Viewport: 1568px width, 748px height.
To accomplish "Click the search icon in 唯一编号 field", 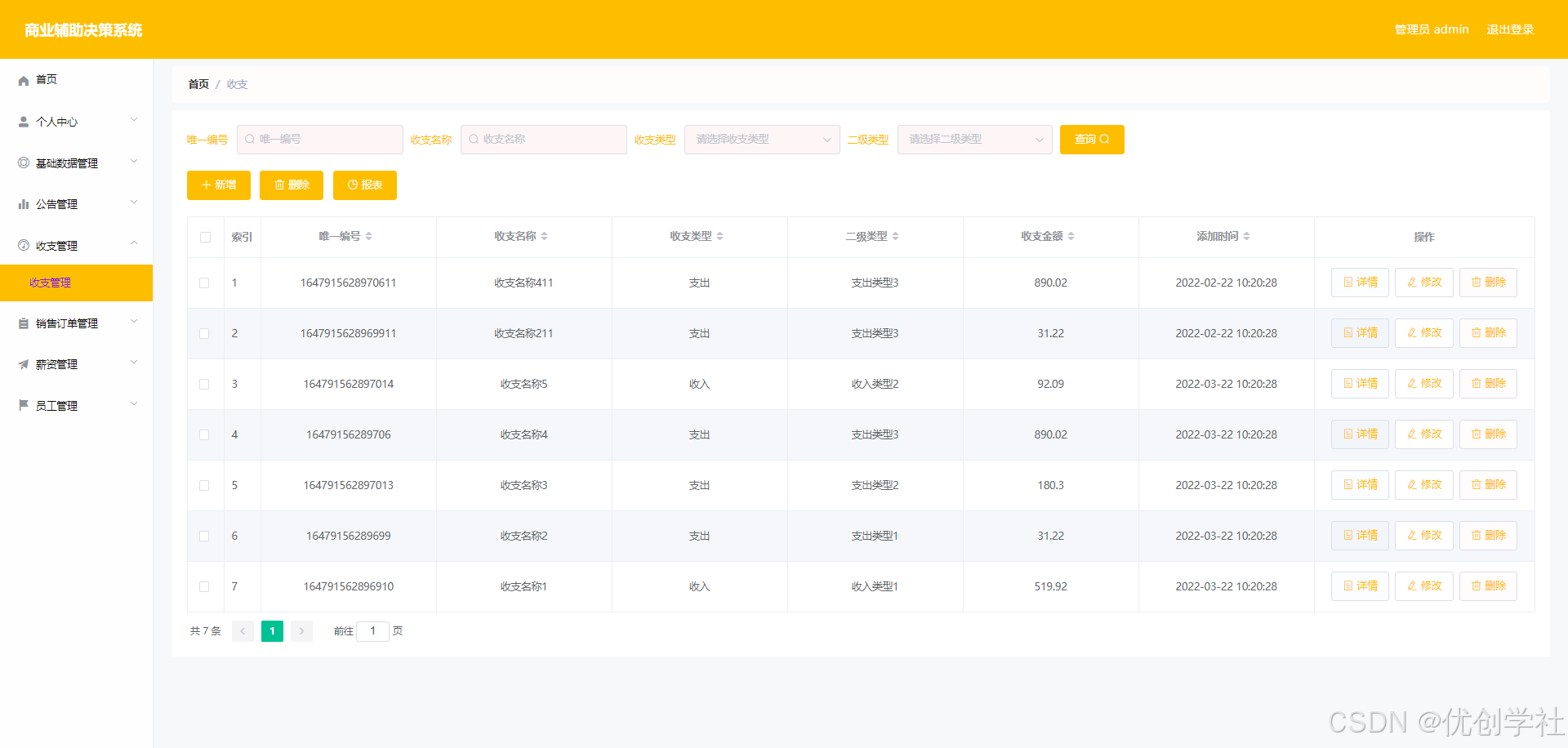I will coord(250,140).
